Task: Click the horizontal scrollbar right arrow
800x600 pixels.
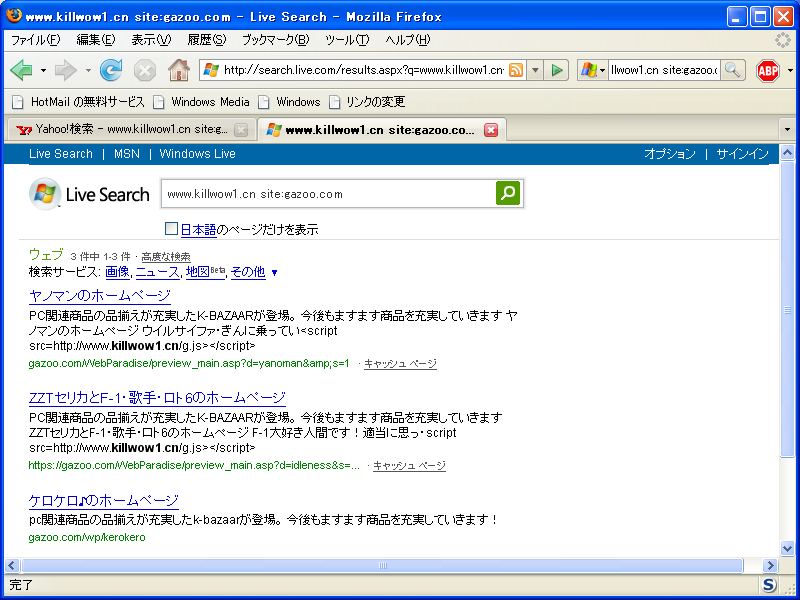Action: [x=770, y=565]
